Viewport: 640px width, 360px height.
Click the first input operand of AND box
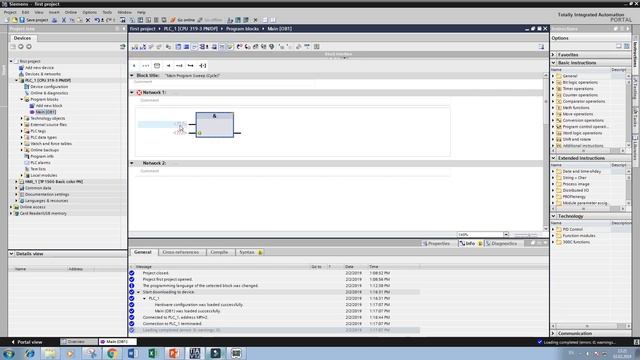tap(180, 124)
